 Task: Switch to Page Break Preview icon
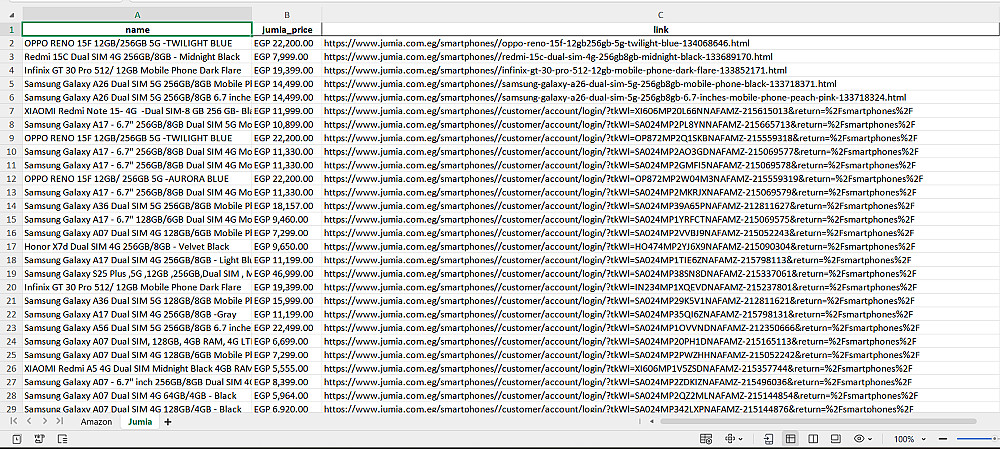835,439
